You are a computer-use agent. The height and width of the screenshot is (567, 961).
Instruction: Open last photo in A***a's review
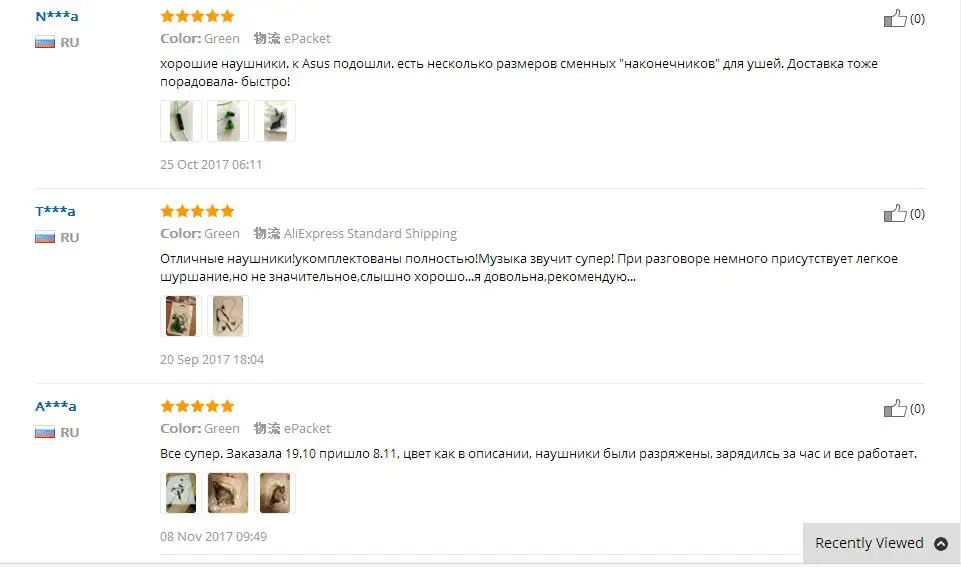pos(275,493)
